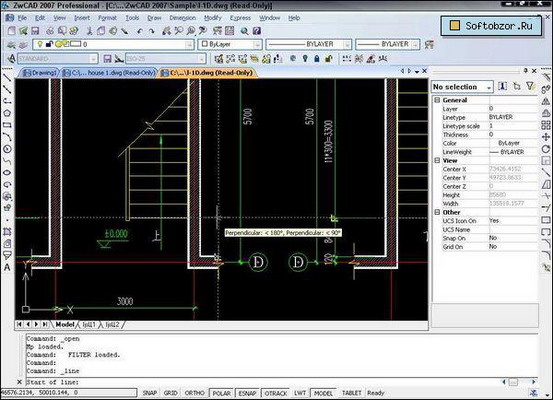The image size is (553, 400).
Task: Click the Move tool in right toolbar
Action: (x=546, y=137)
